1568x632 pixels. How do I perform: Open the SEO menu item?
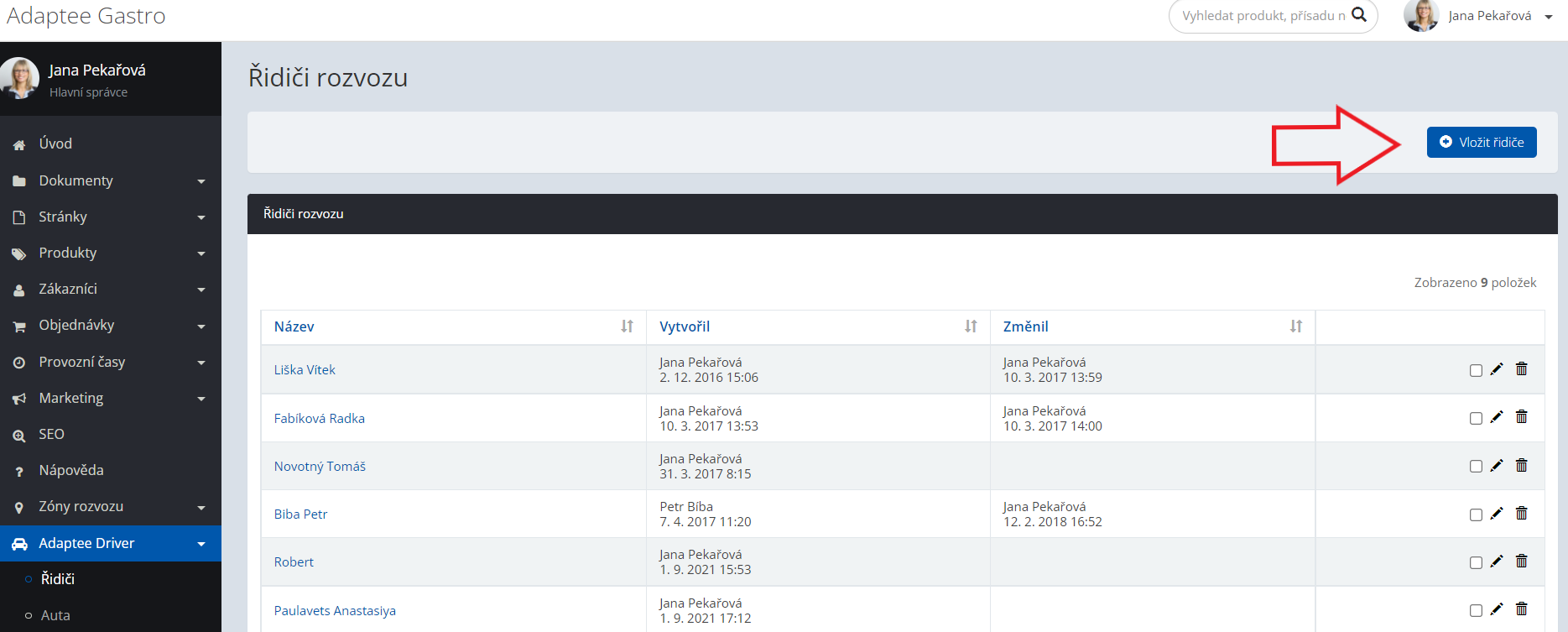pyautogui.click(x=111, y=434)
